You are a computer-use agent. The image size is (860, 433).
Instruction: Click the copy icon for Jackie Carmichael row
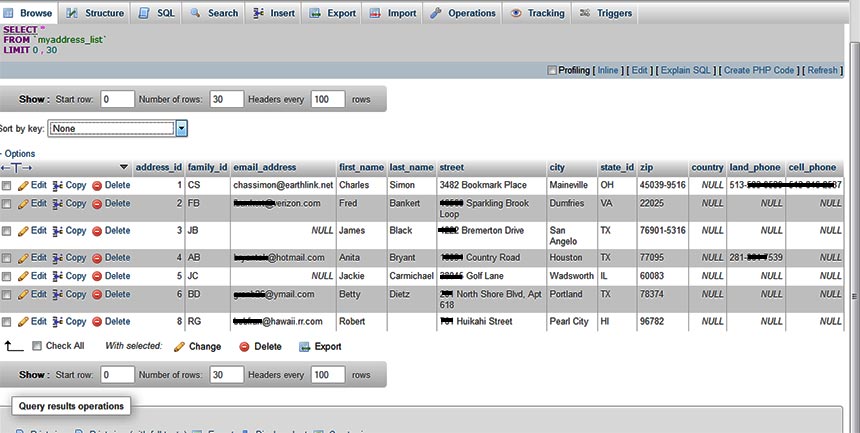[x=58, y=277]
